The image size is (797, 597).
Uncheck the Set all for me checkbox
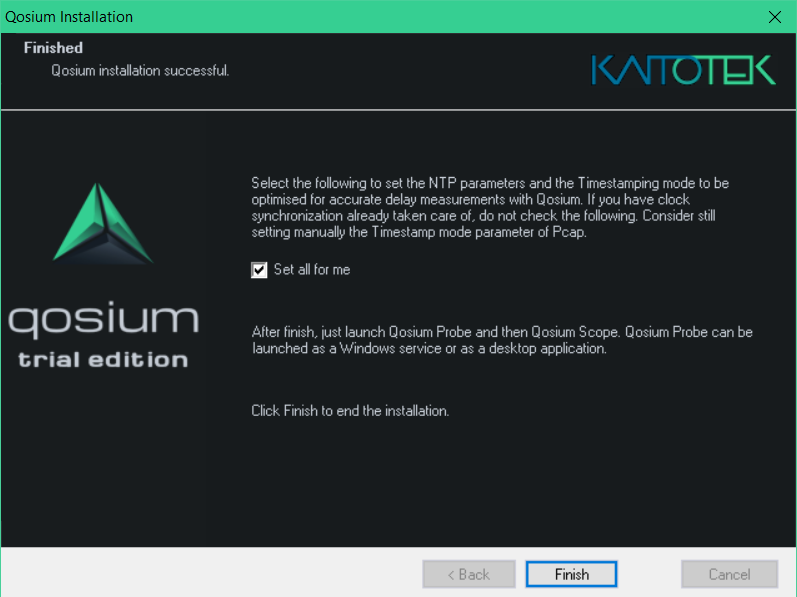tap(259, 270)
